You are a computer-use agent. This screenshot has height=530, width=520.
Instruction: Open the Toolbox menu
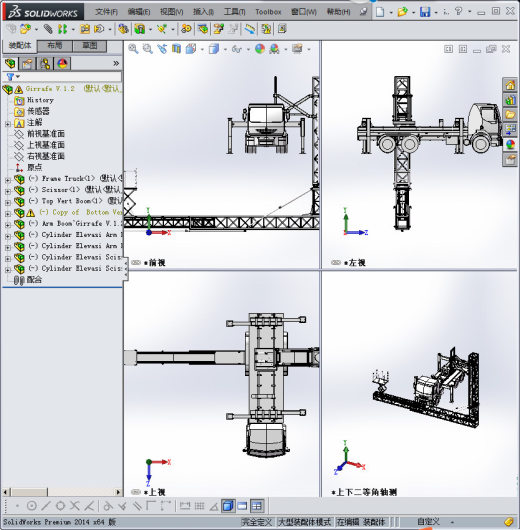[268, 12]
